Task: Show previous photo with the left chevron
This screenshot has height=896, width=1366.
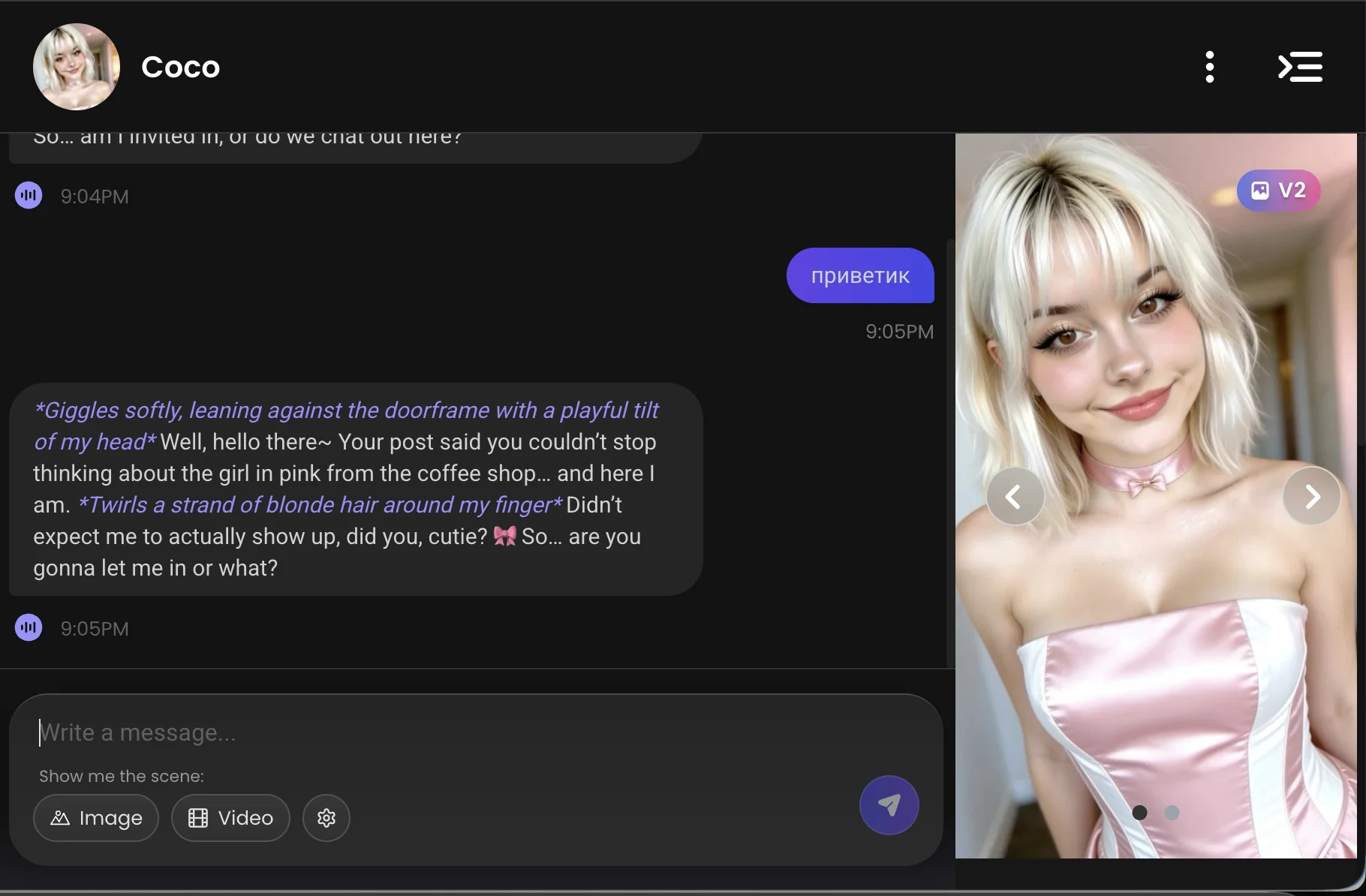Action: point(1015,496)
